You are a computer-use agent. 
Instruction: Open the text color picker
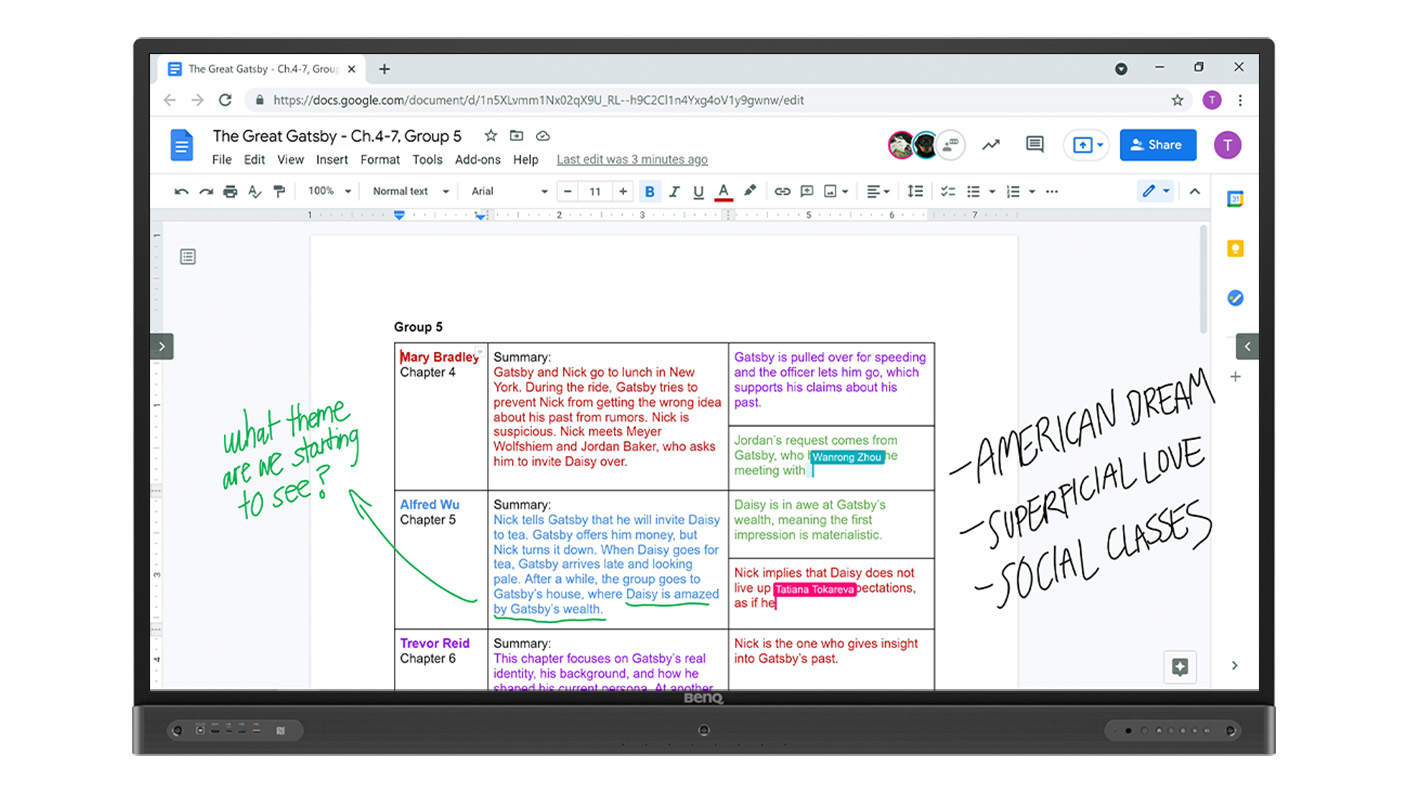[x=723, y=191]
